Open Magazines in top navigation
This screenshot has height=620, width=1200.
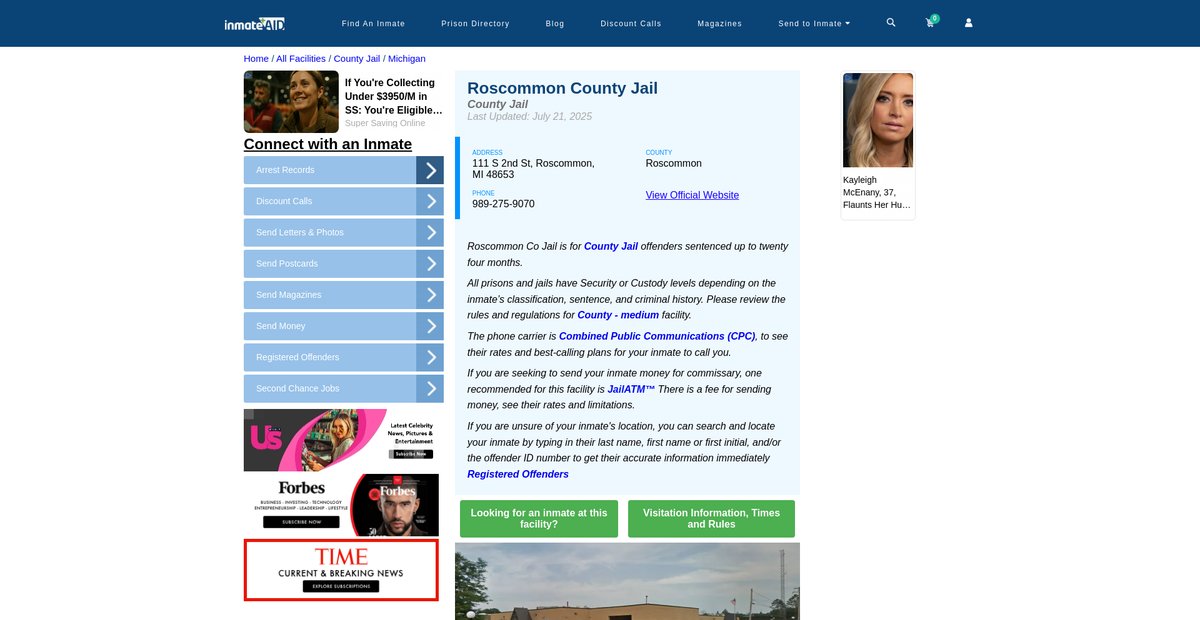(720, 23)
